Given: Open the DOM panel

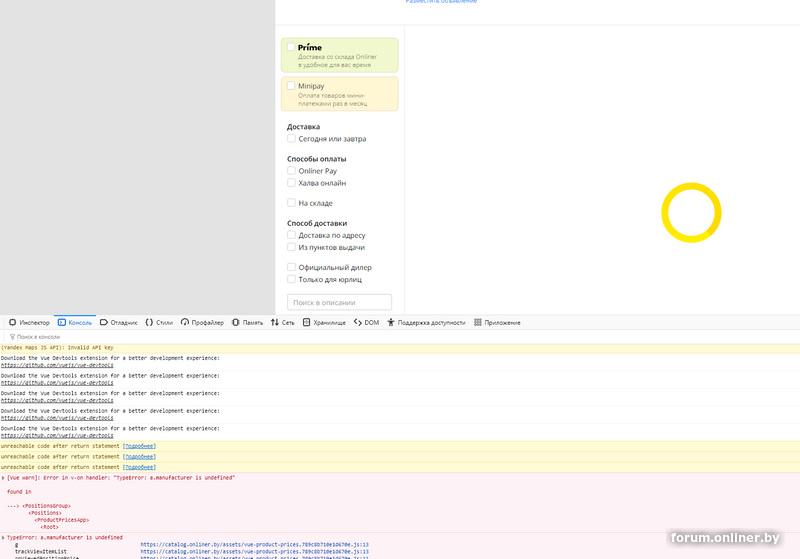Looking at the screenshot, I should click(x=366, y=322).
